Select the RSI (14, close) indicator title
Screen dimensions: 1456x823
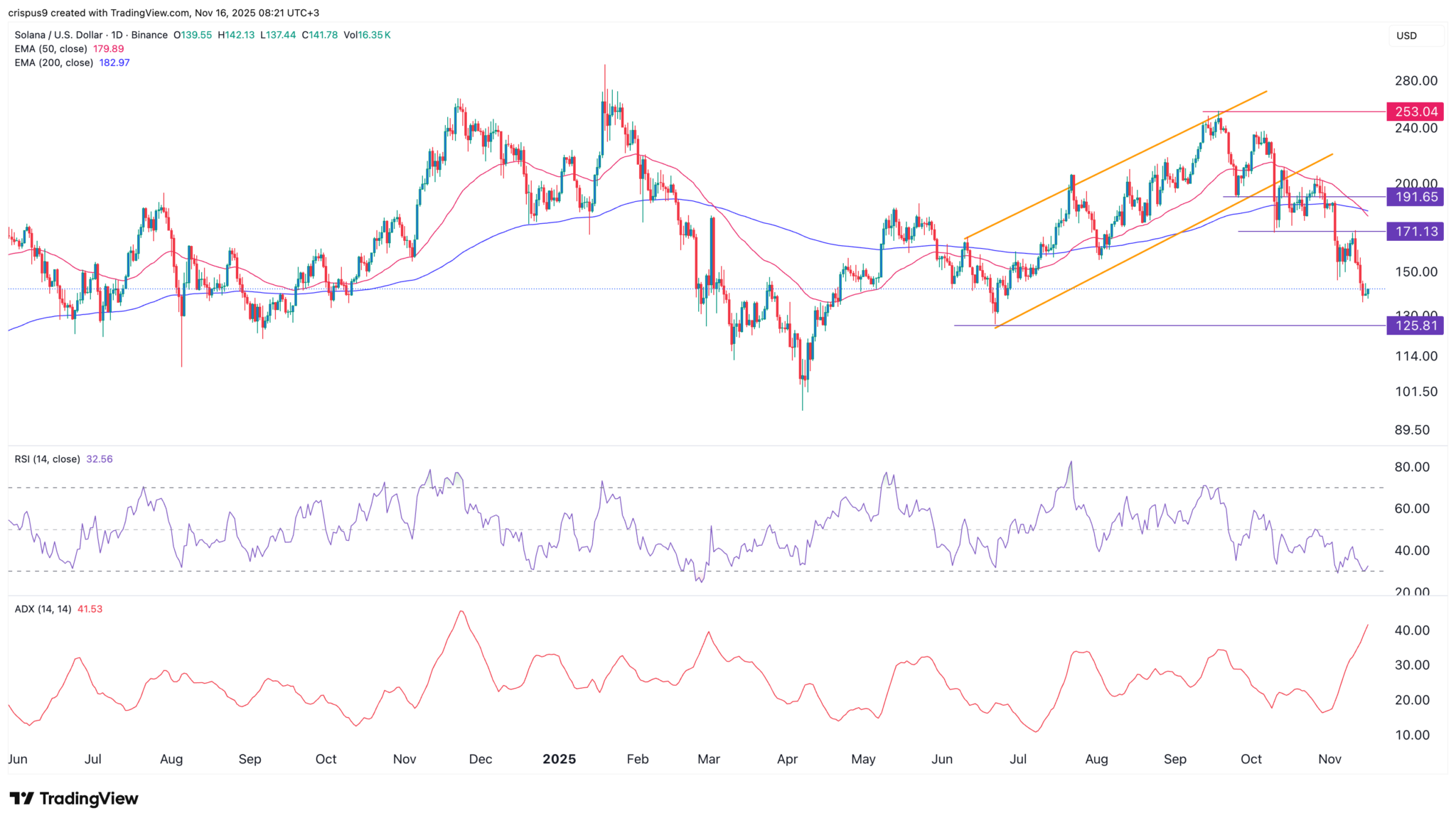point(47,459)
